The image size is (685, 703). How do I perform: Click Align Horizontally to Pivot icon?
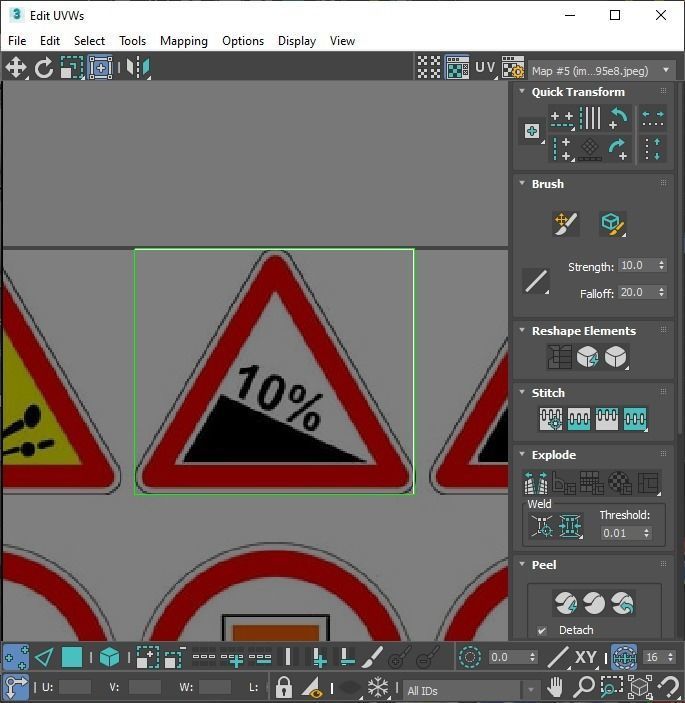tap(562, 119)
